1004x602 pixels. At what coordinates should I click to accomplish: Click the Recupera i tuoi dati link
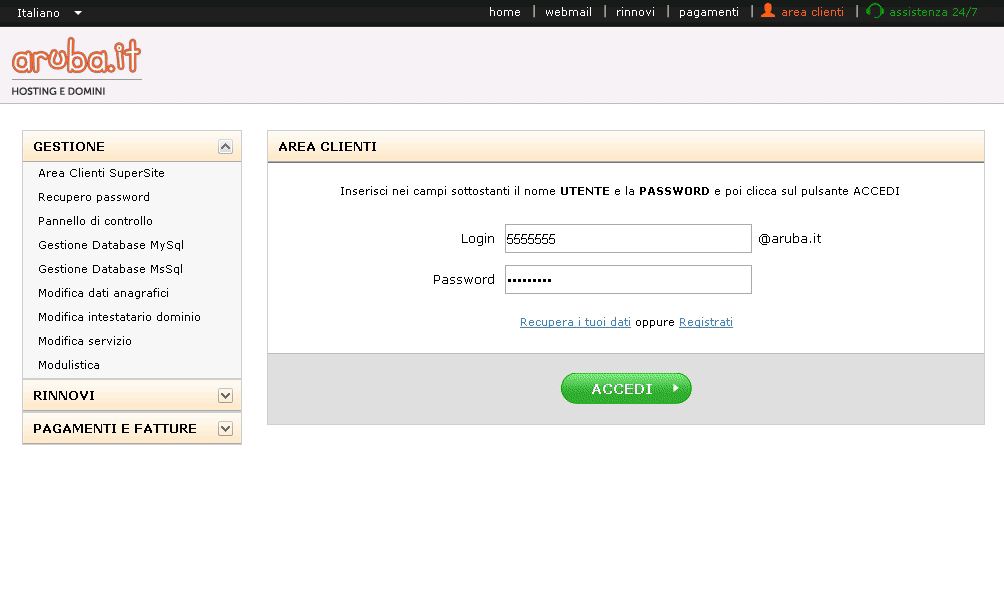coord(575,322)
